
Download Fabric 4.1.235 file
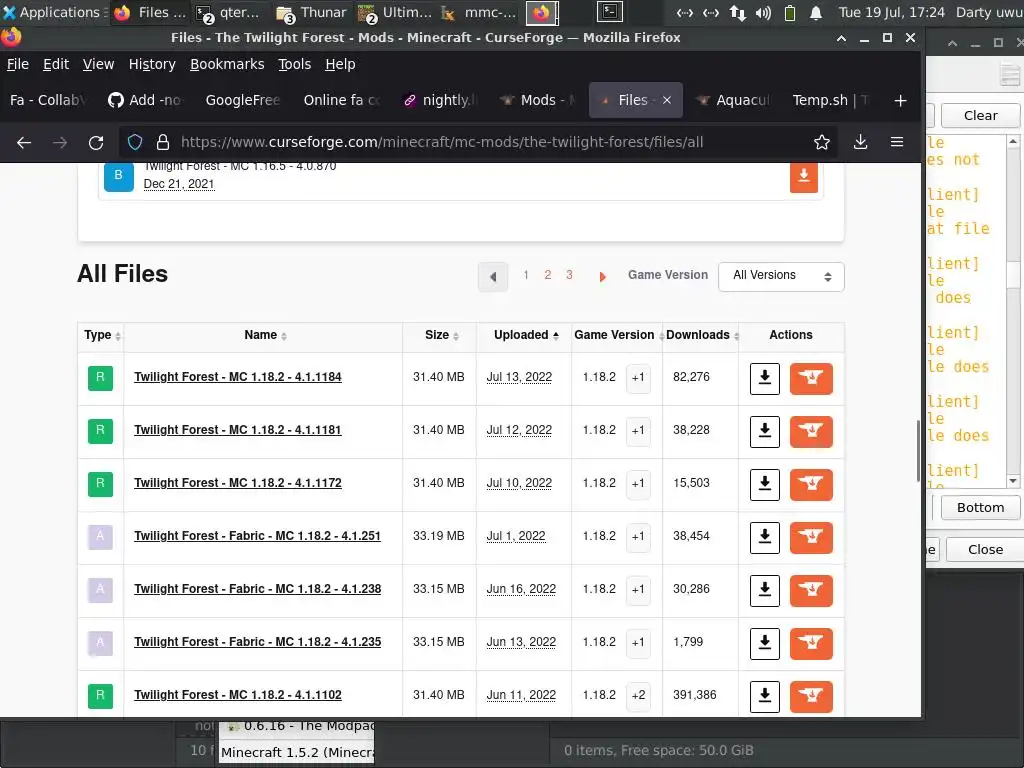765,643
